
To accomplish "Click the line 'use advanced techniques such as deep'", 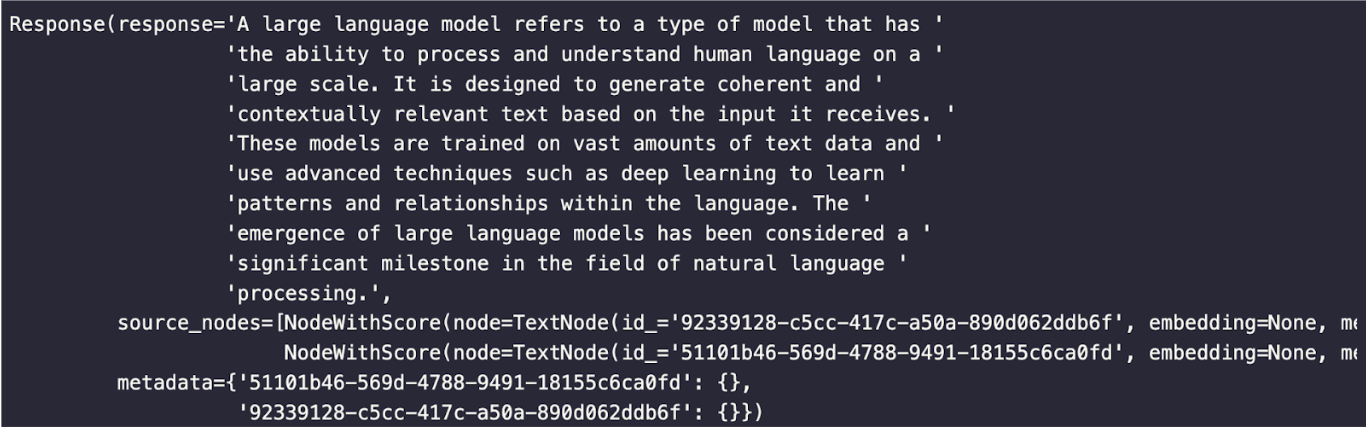I will point(567,174).
